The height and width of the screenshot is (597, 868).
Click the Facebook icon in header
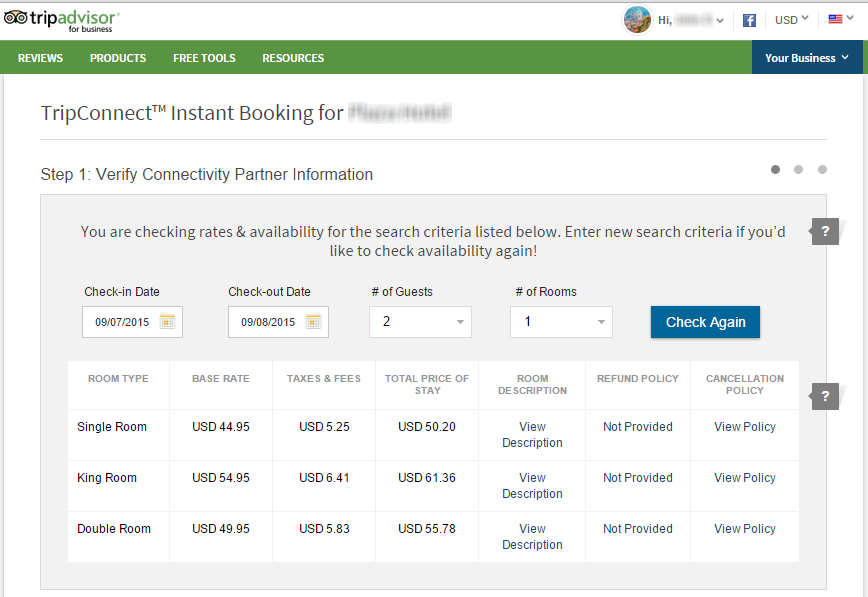click(749, 20)
